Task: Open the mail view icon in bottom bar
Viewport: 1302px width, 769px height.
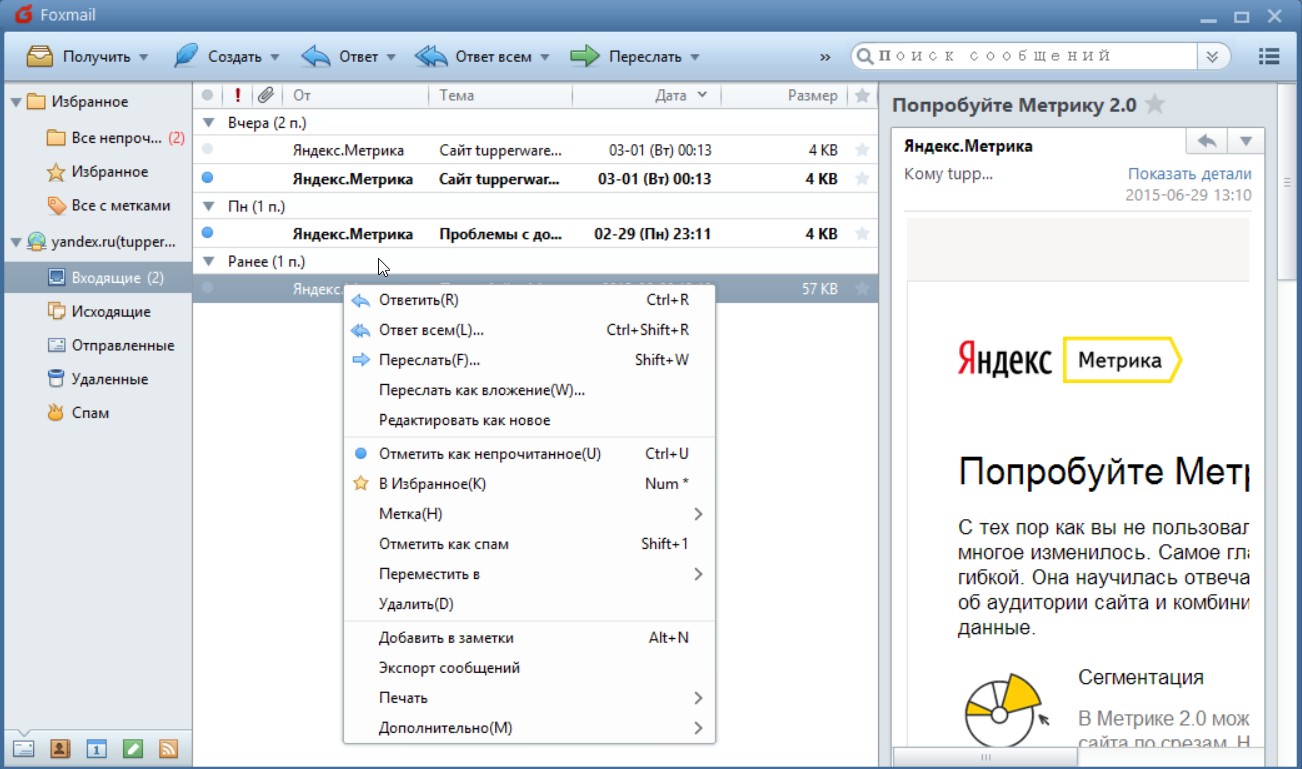Action: pyautogui.click(x=23, y=748)
